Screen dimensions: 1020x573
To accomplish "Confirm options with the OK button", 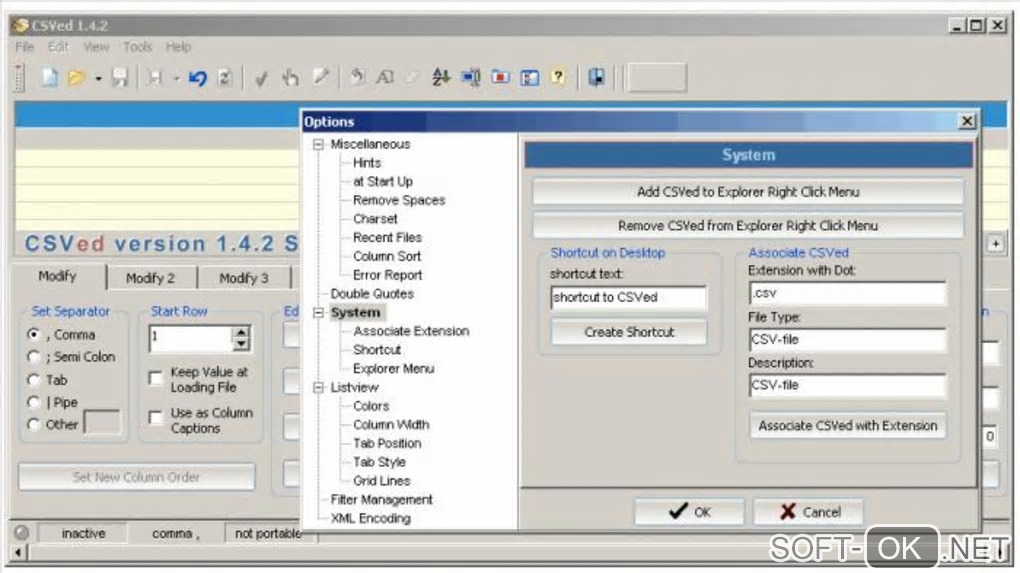I will (x=690, y=512).
